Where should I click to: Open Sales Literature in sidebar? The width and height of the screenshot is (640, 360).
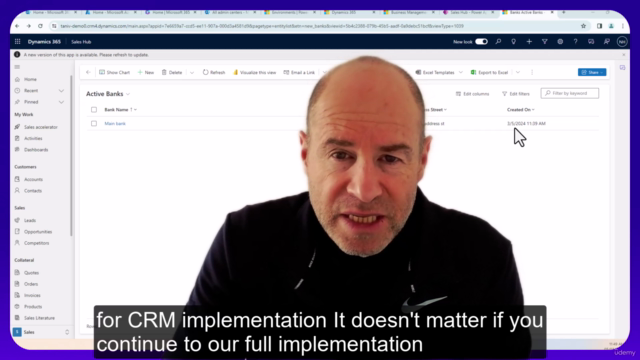(39, 318)
